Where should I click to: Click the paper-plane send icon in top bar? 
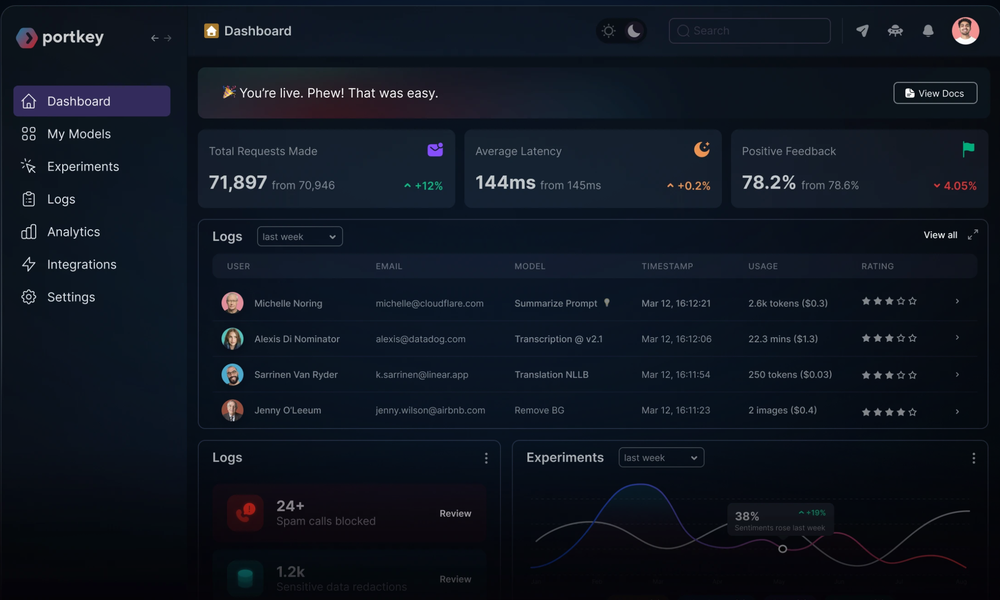point(862,30)
